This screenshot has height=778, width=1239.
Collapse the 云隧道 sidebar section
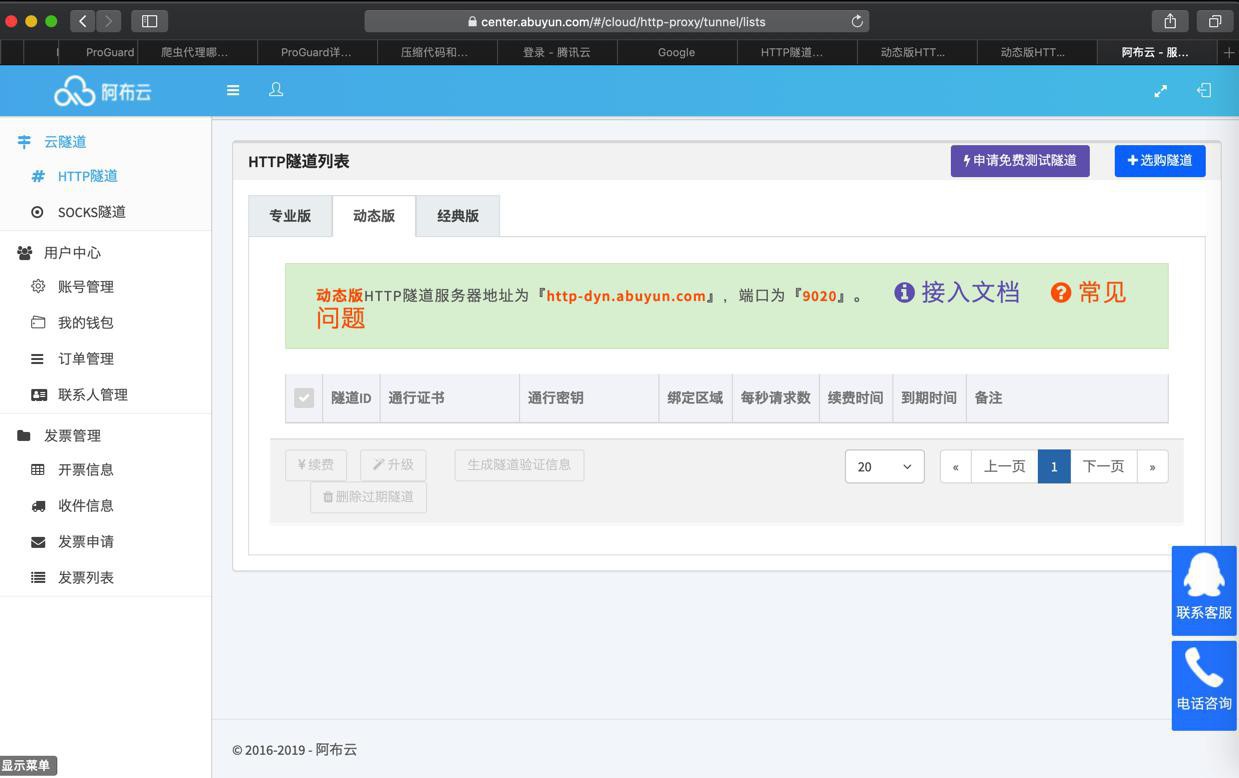pos(65,142)
